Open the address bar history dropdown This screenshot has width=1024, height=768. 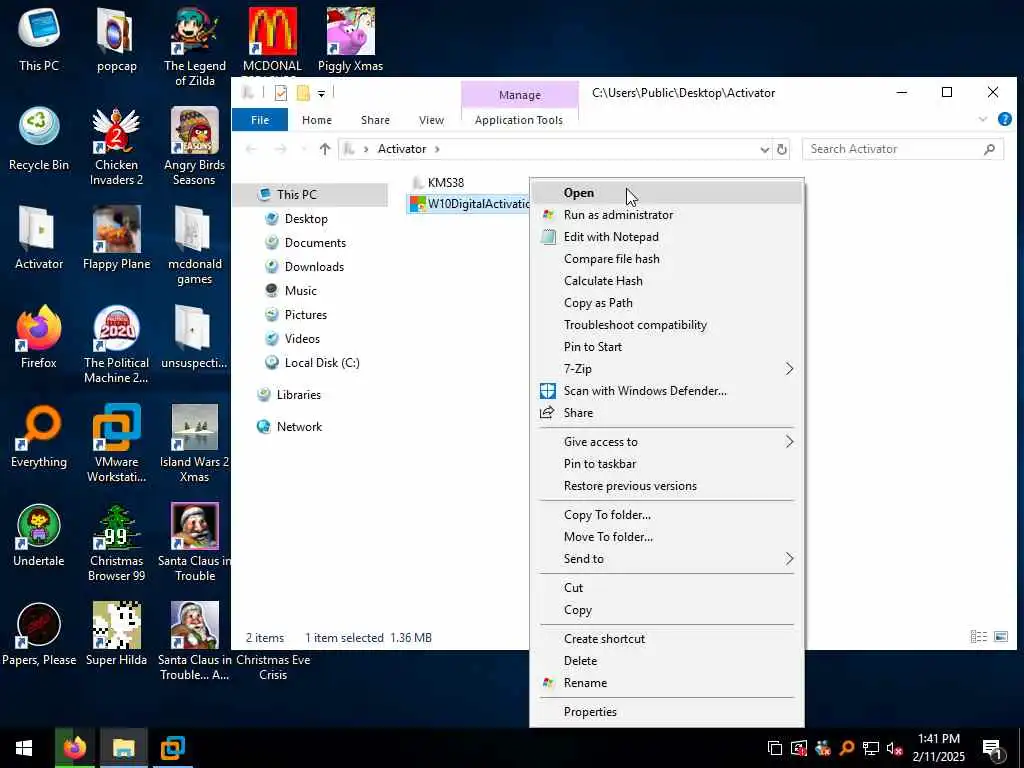click(764, 150)
